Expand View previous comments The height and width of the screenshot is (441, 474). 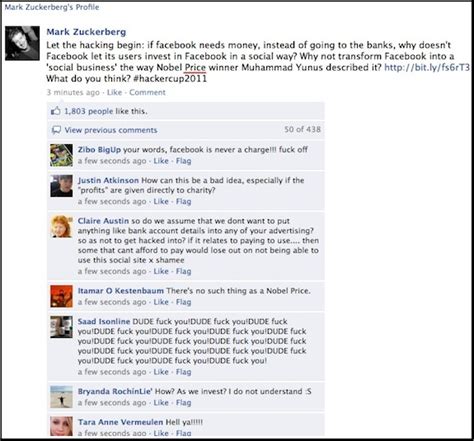pyautogui.click(x=111, y=130)
